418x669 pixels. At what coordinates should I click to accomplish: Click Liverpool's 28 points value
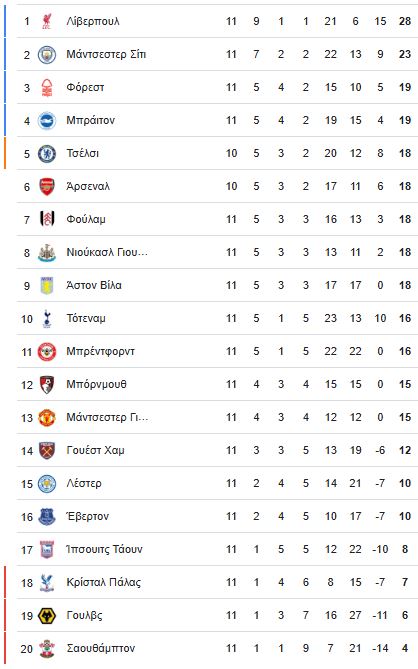(405, 21)
